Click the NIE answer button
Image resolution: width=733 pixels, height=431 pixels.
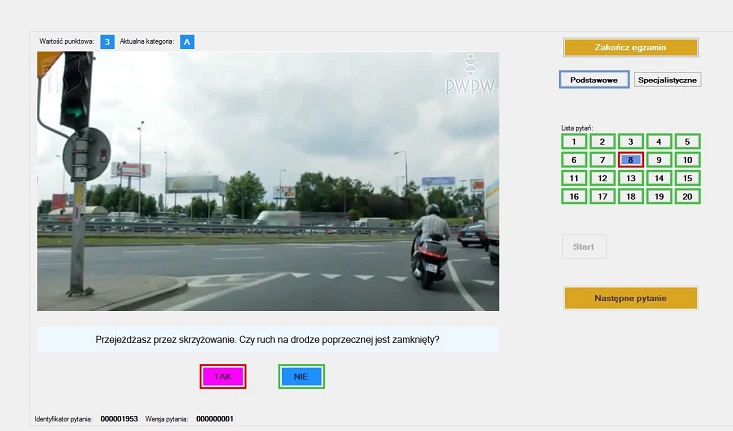[301, 377]
